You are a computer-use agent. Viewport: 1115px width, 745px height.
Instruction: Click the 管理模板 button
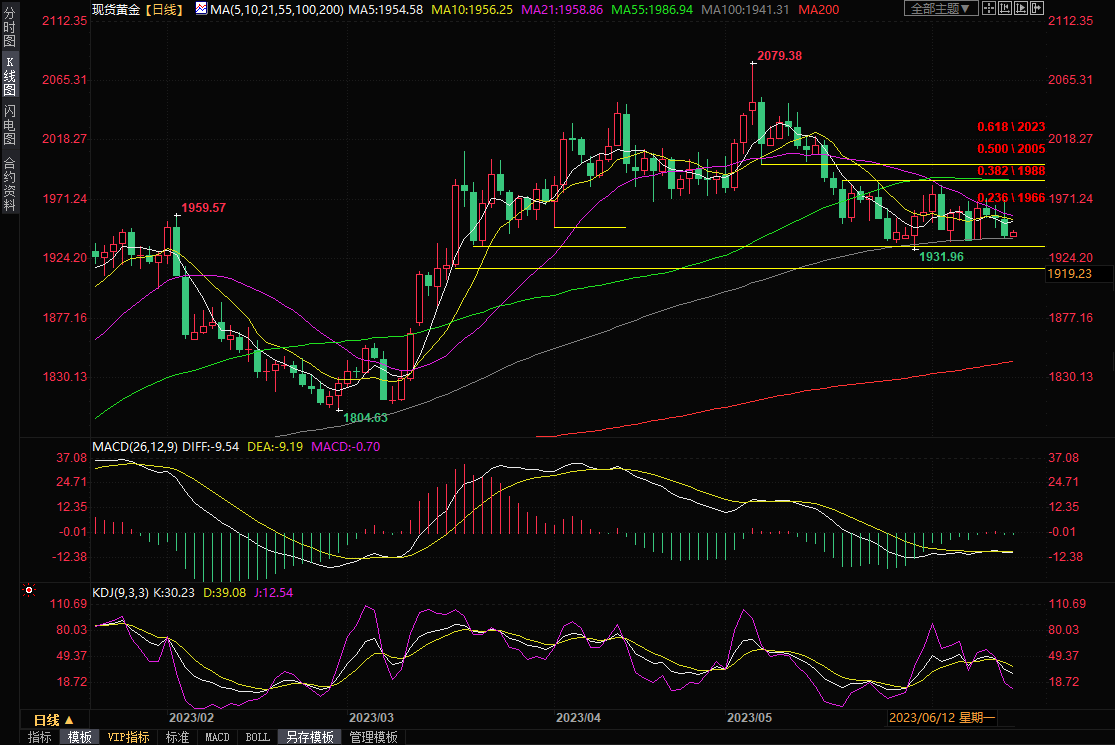(373, 737)
